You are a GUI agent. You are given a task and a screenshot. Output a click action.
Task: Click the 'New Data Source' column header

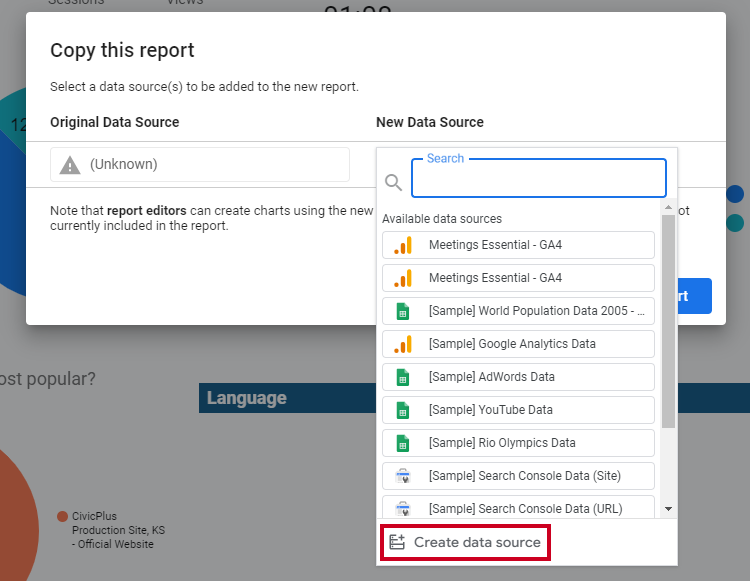click(x=430, y=122)
